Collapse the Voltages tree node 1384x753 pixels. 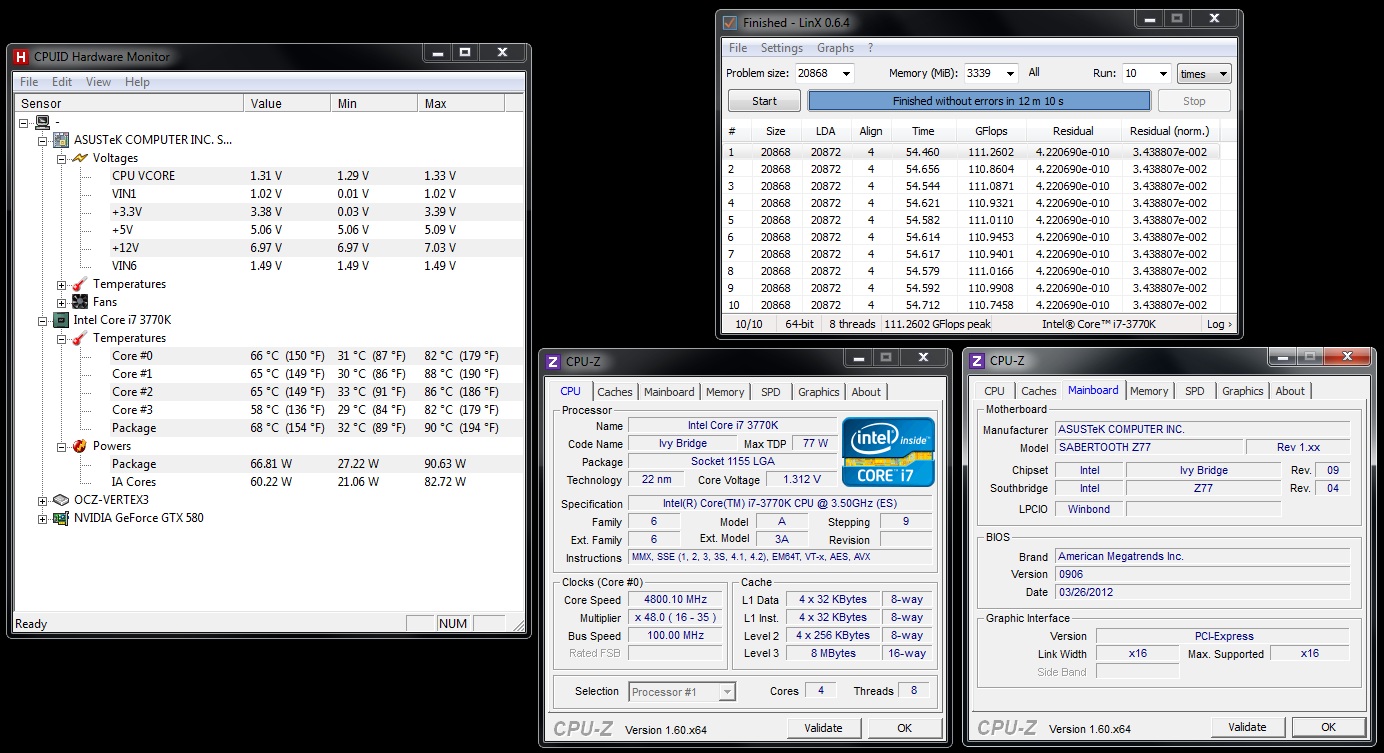[x=62, y=158]
